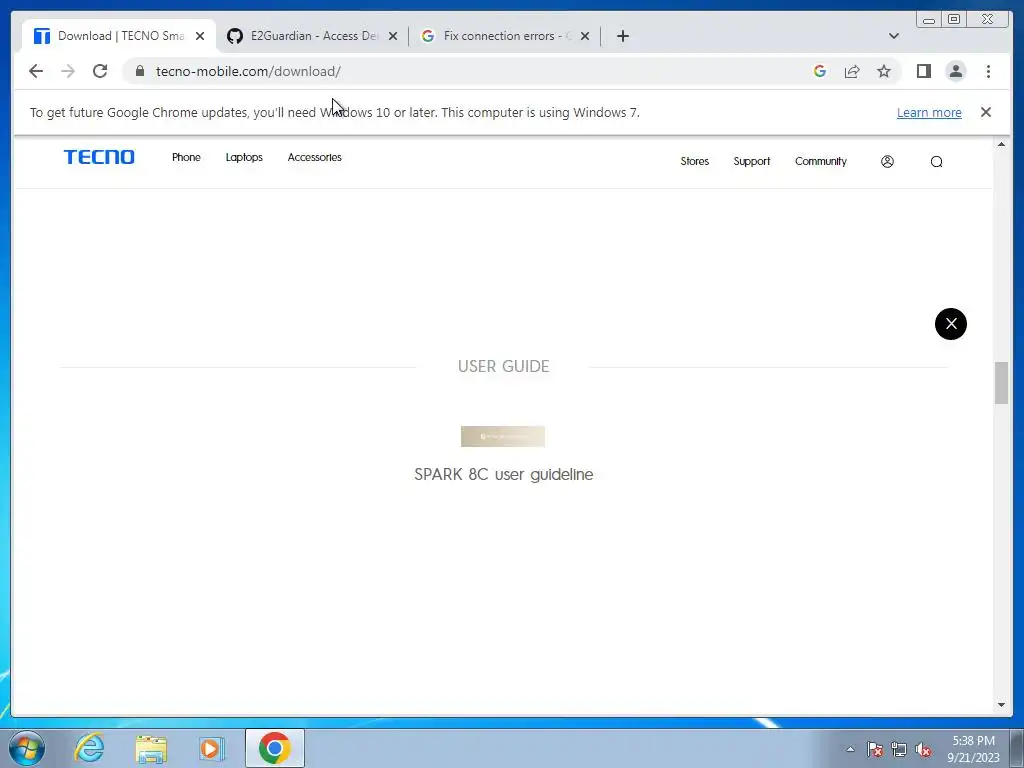Bookmark this page with star icon
This screenshot has height=768, width=1024.
pyautogui.click(x=884, y=71)
